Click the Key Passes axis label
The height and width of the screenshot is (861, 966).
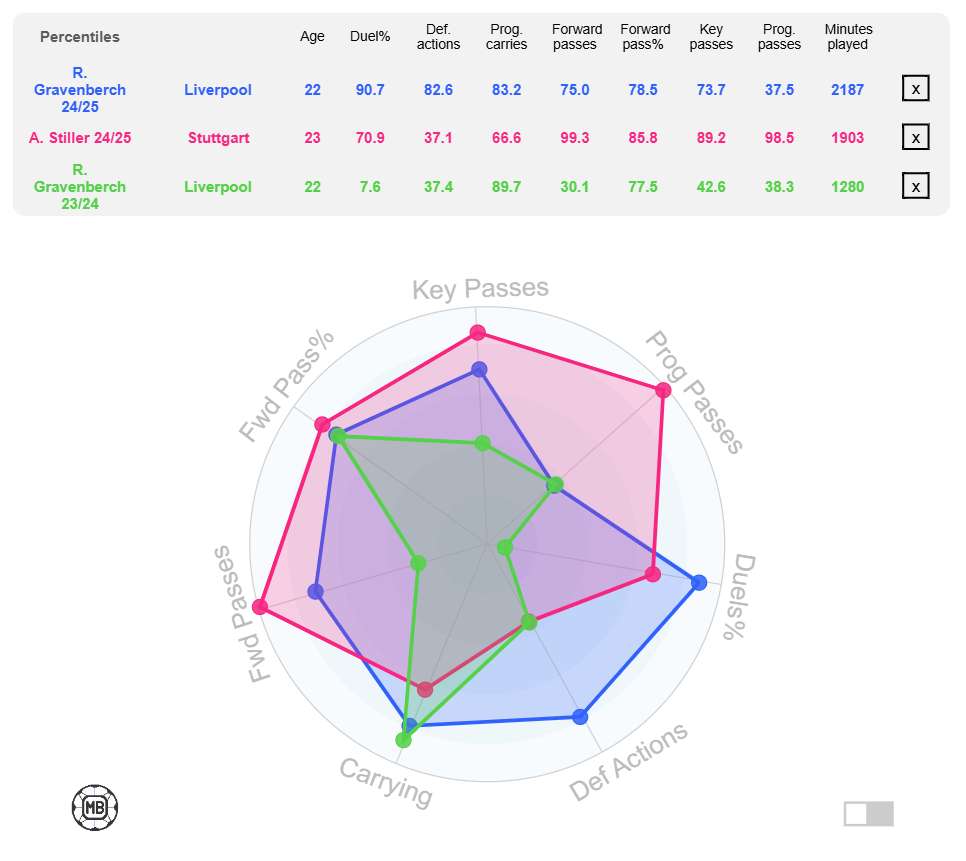(481, 288)
